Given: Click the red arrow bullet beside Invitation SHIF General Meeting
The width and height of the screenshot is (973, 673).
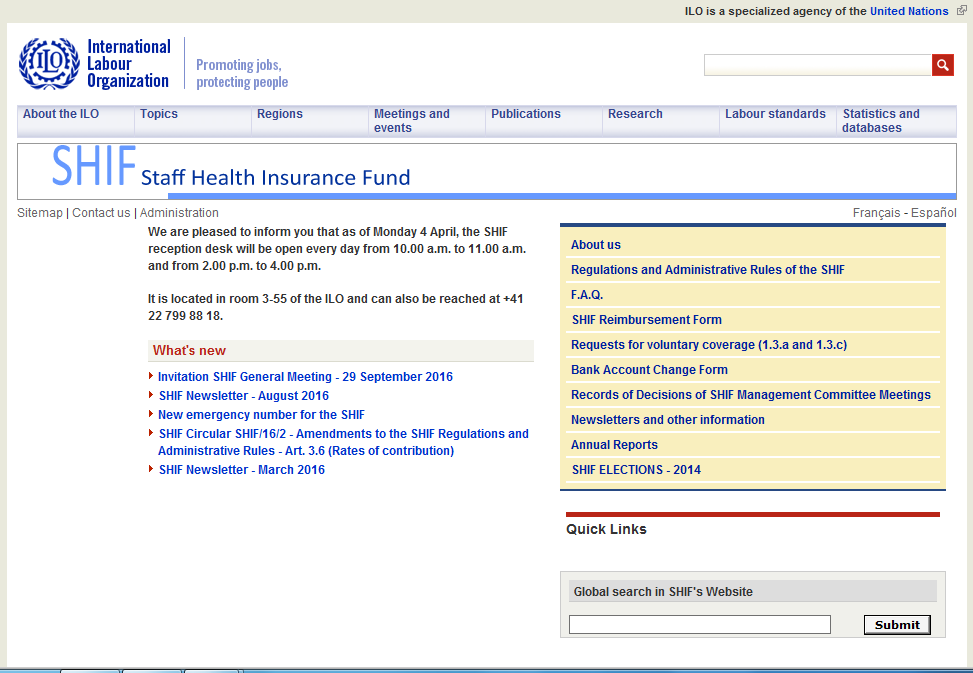Looking at the screenshot, I should (151, 376).
